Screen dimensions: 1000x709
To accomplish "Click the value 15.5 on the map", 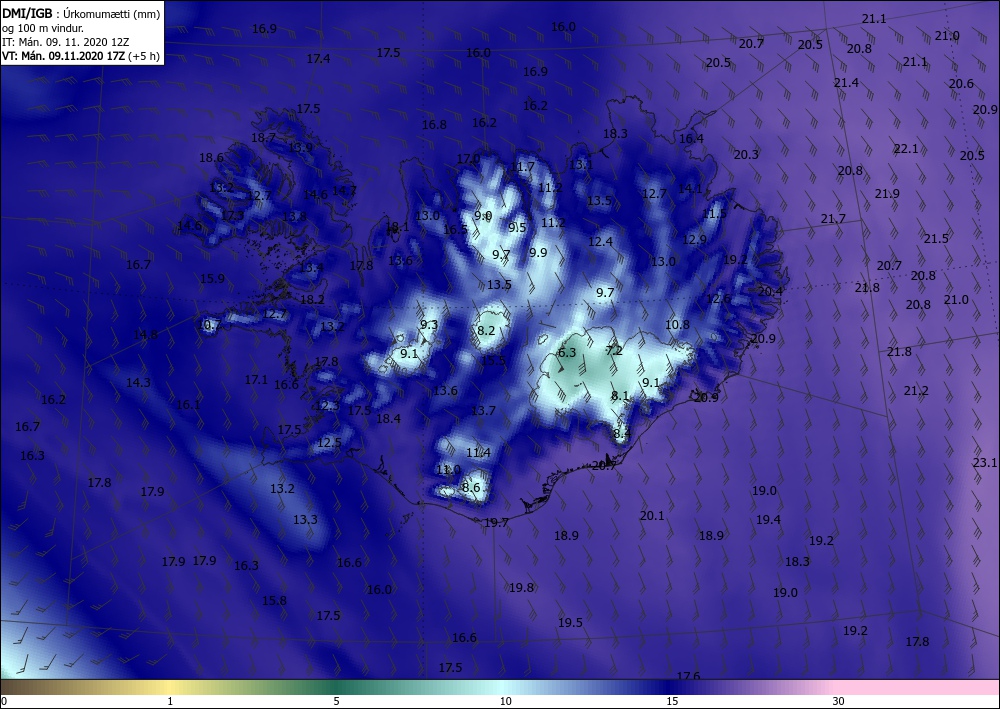I will (493, 361).
